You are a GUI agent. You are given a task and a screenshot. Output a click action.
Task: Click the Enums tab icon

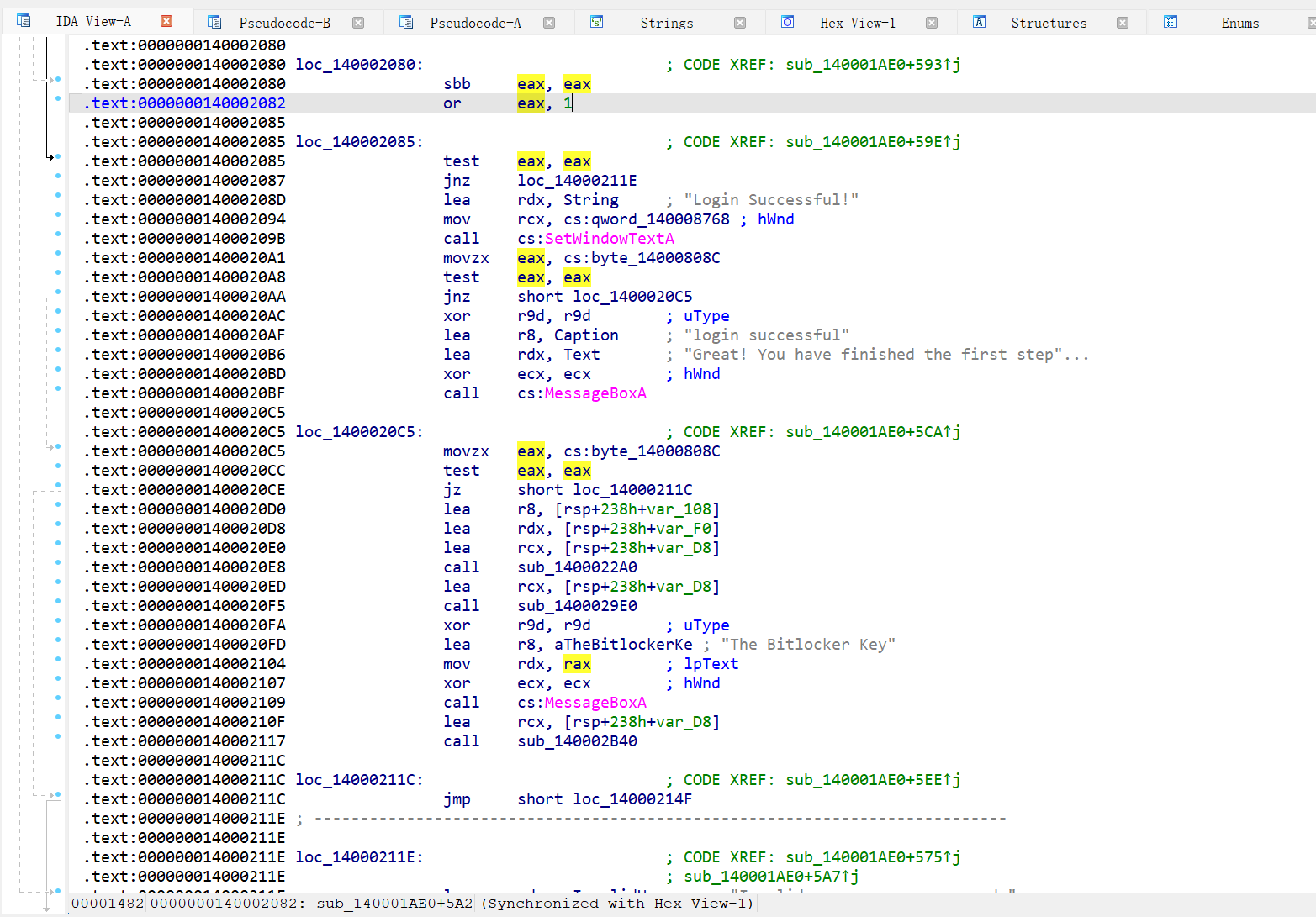point(1170,23)
